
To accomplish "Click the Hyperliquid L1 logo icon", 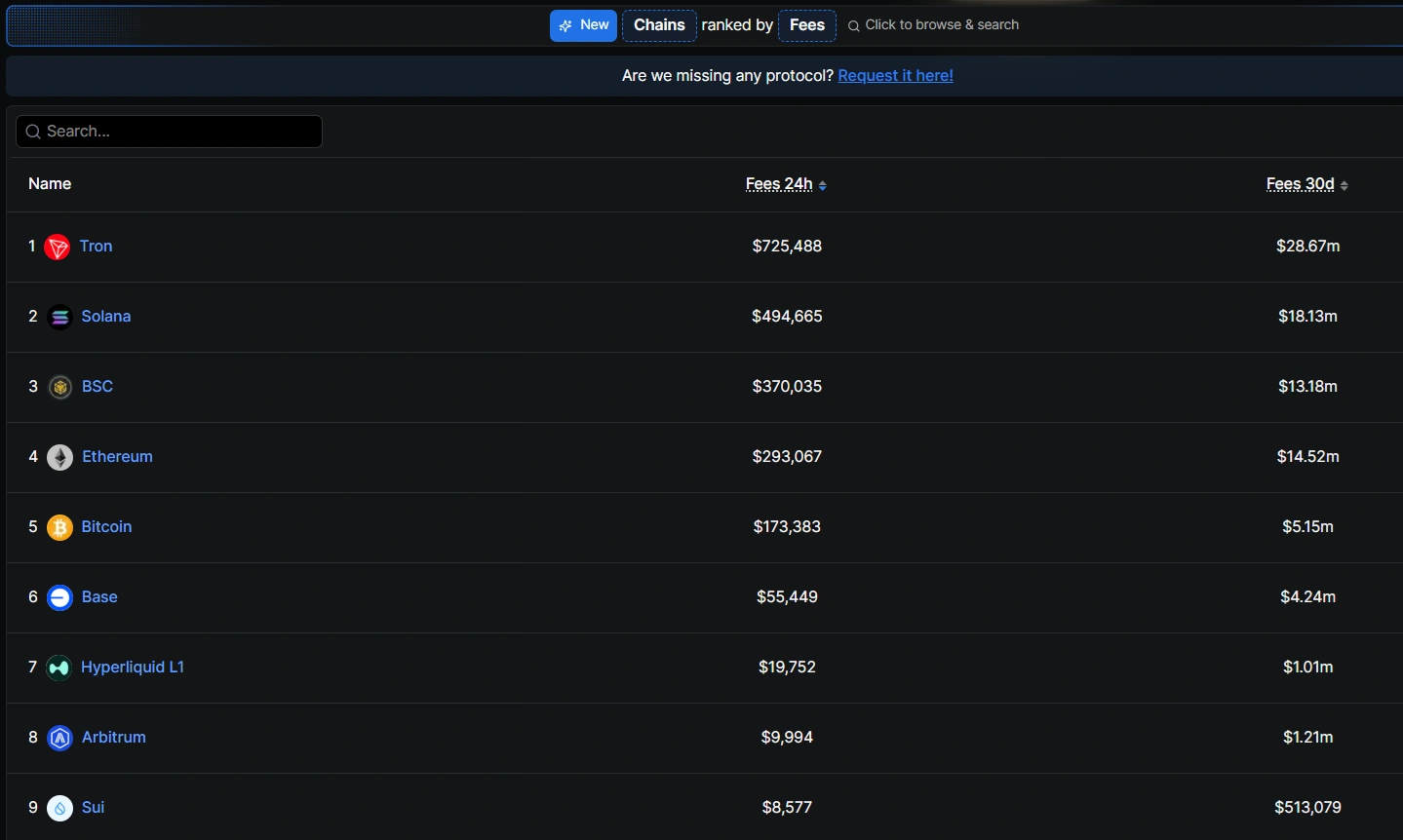I will tap(59, 668).
